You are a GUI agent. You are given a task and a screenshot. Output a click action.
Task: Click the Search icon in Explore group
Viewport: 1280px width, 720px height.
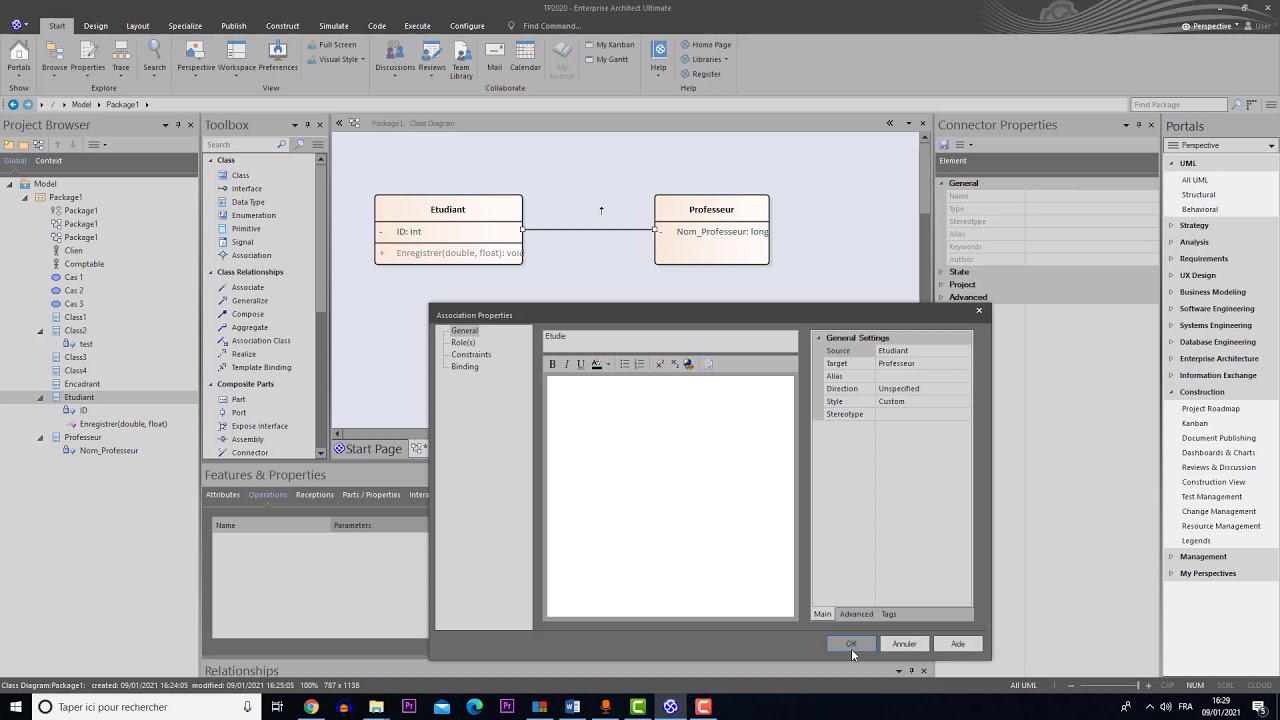154,57
